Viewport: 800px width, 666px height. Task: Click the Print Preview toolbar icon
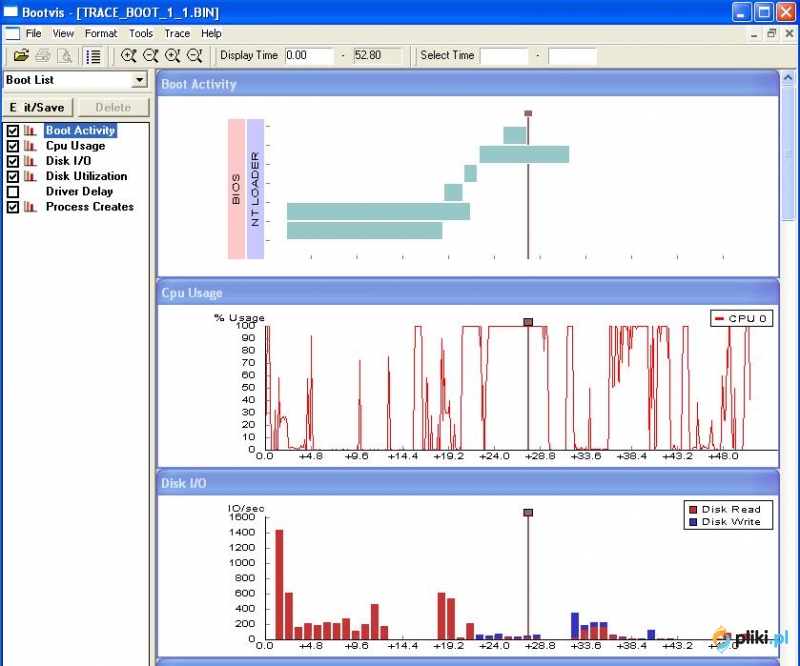64,55
